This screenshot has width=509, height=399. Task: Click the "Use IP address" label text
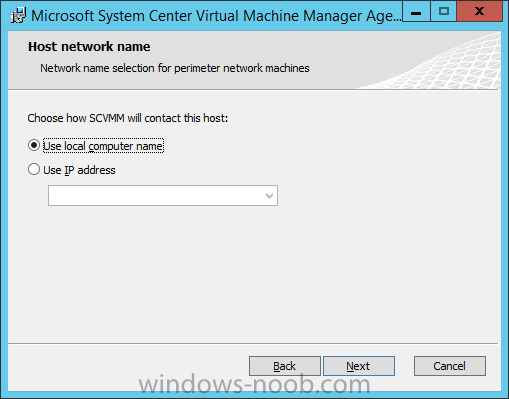click(79, 170)
